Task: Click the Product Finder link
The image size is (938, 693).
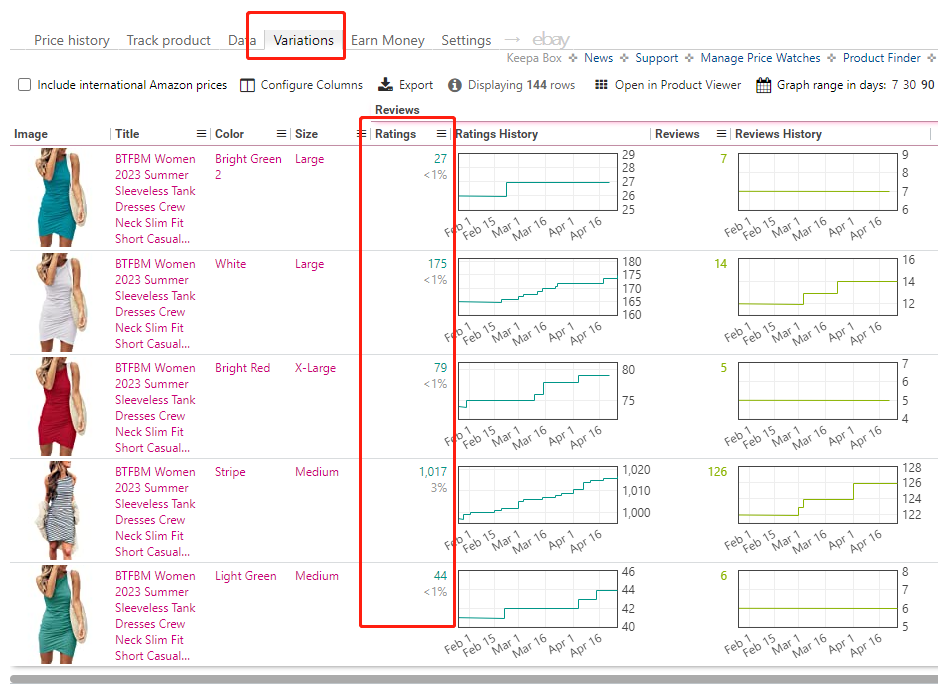Action: [x=881, y=58]
